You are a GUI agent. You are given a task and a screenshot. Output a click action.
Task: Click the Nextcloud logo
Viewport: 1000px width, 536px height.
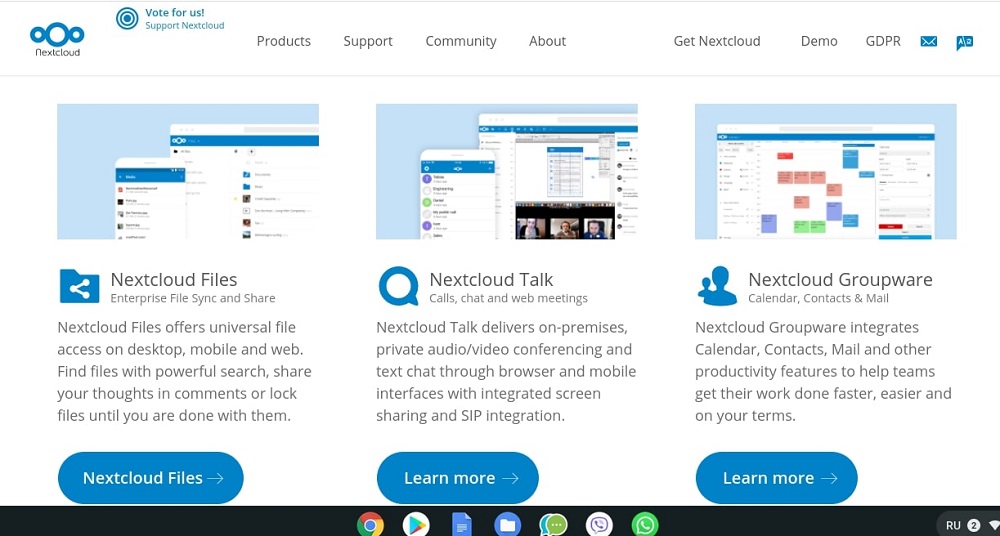click(57, 40)
